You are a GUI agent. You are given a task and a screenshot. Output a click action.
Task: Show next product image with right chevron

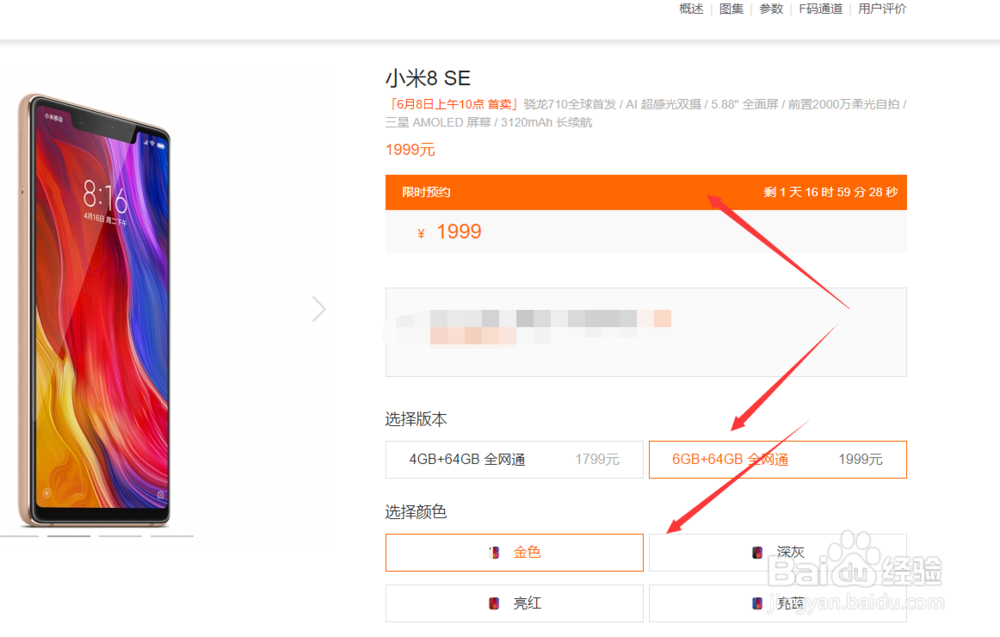[x=319, y=309]
